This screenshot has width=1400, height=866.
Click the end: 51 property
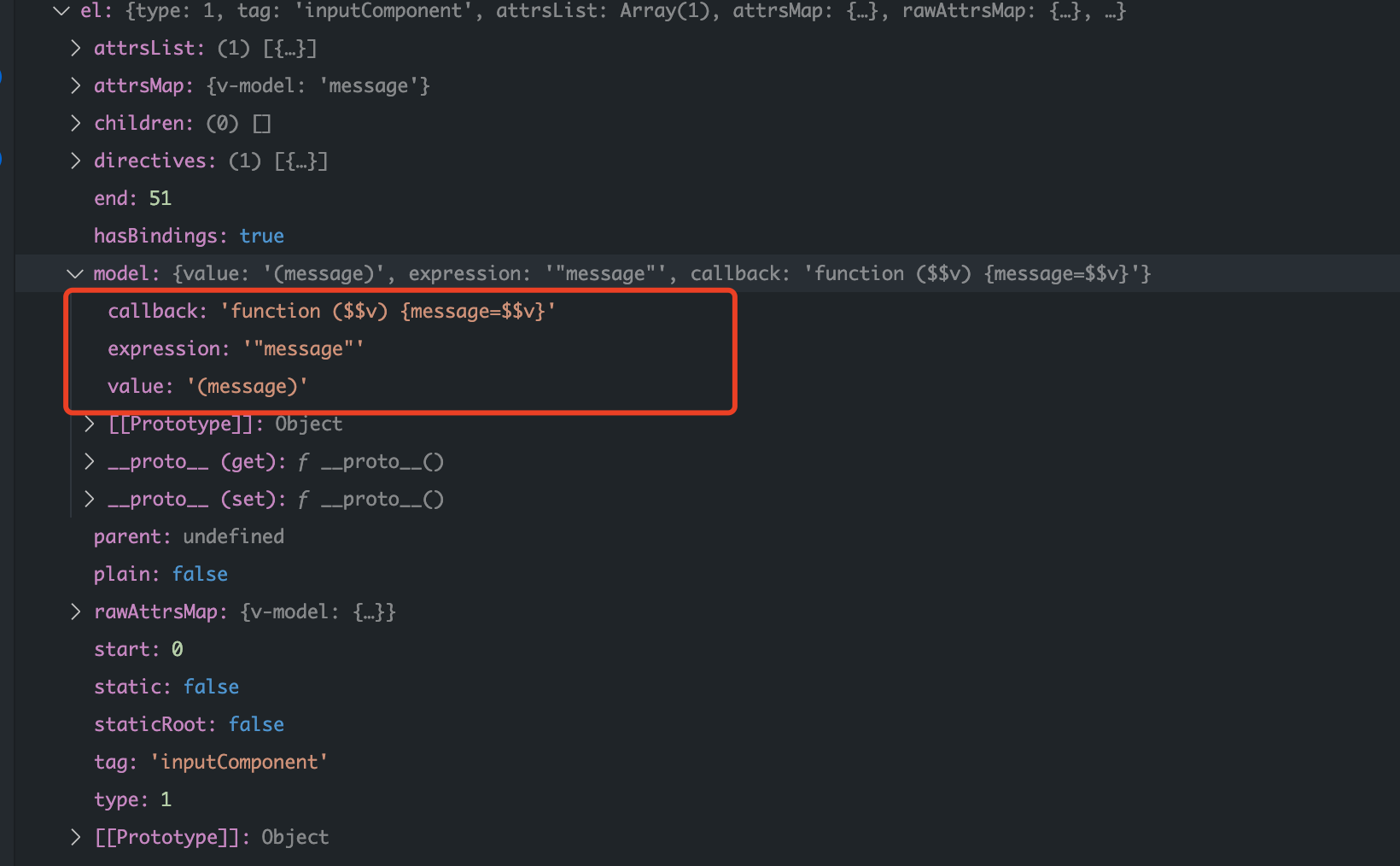(132, 198)
